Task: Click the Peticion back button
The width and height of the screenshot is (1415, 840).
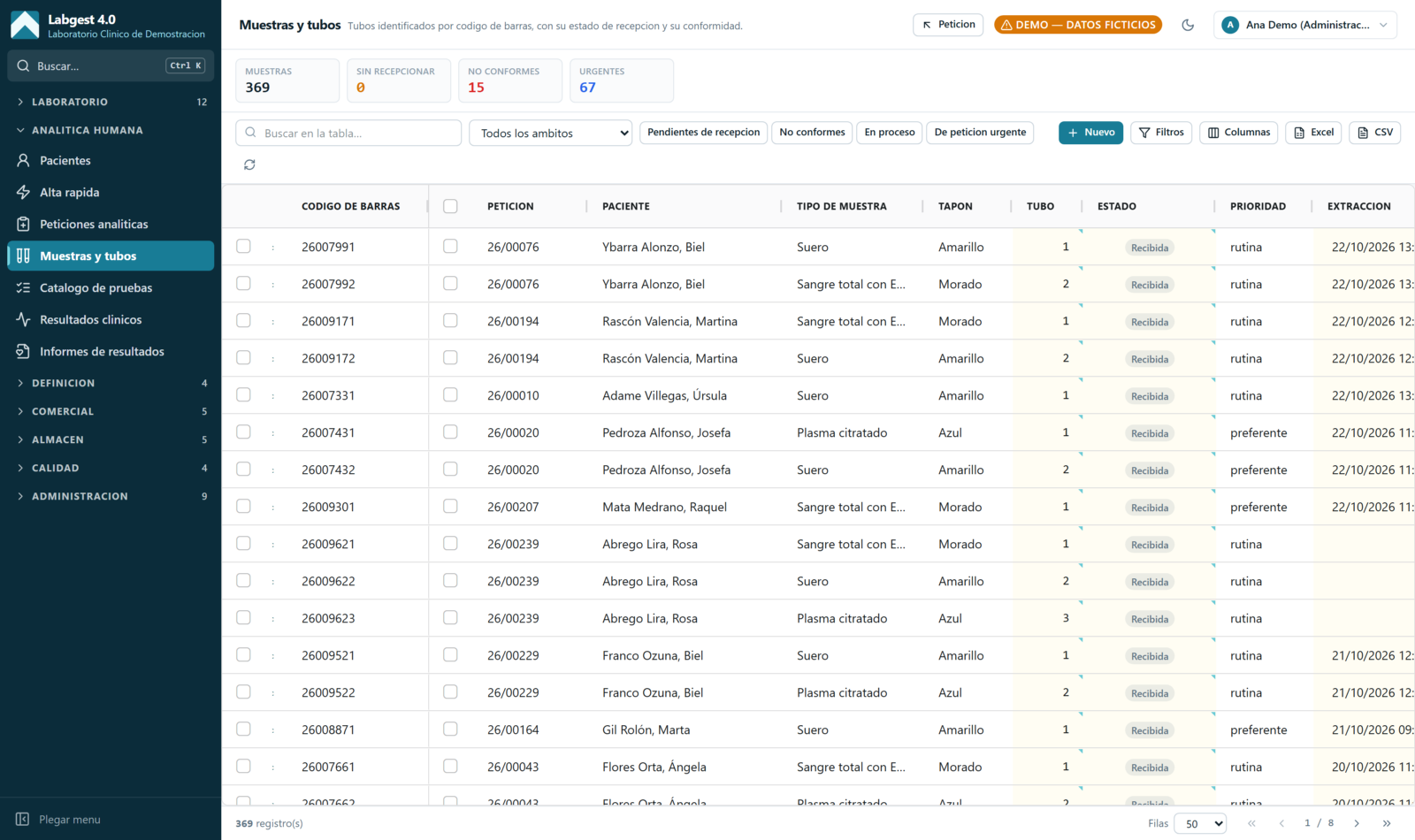Action: pos(948,25)
